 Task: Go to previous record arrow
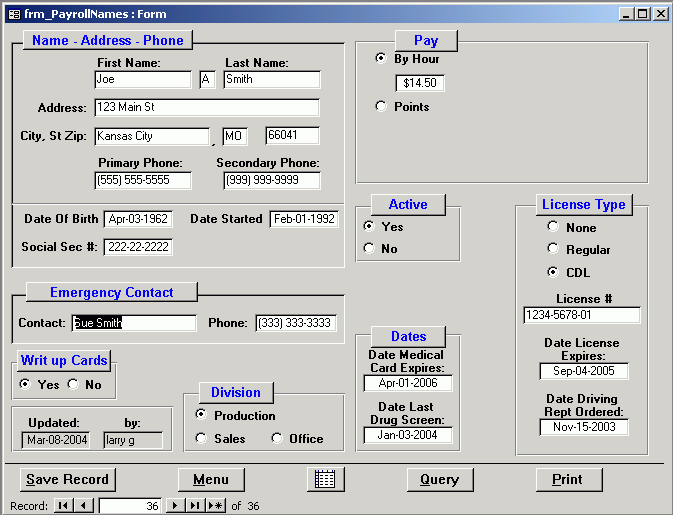coord(83,506)
